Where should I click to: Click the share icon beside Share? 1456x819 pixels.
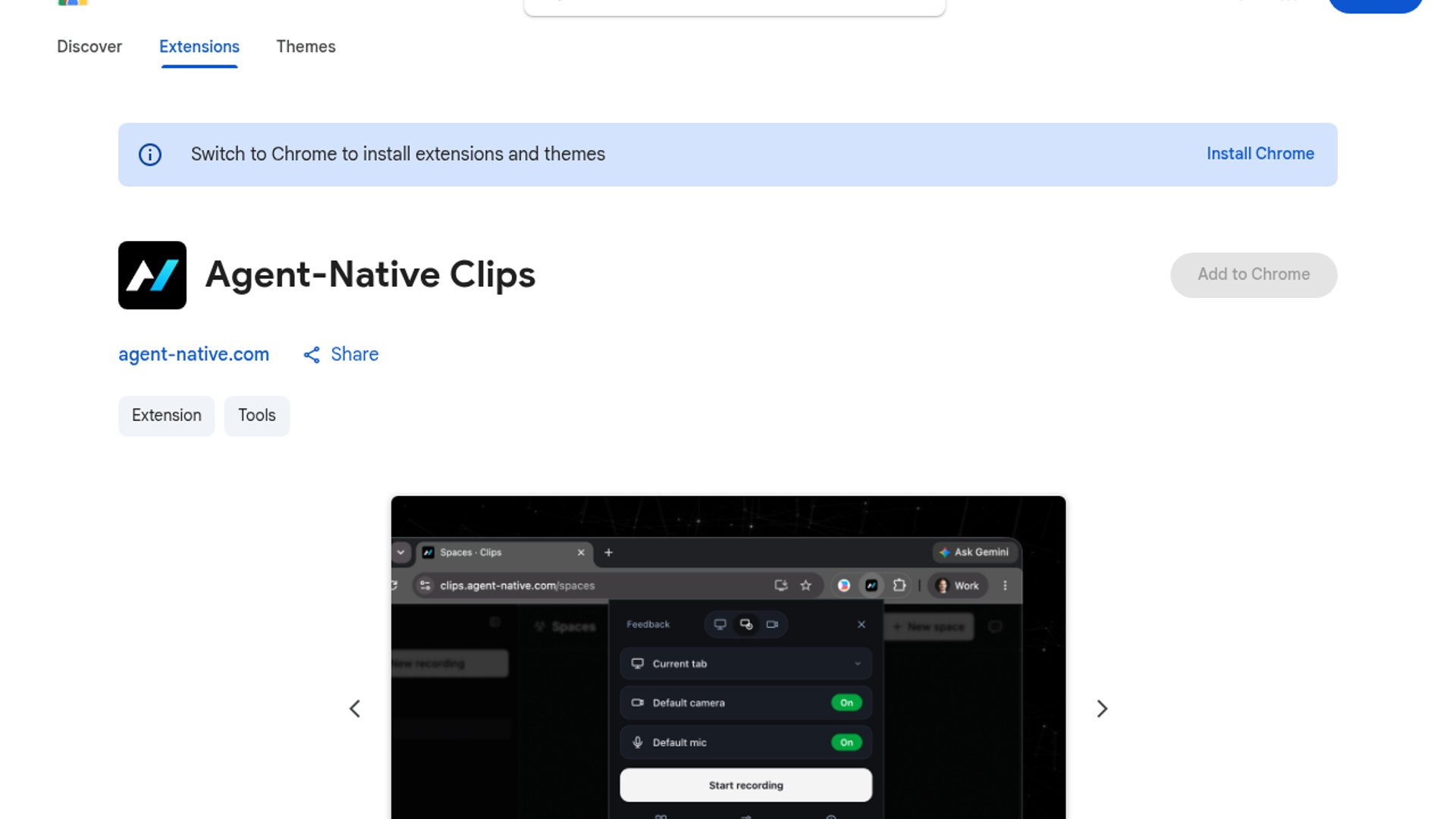[312, 355]
